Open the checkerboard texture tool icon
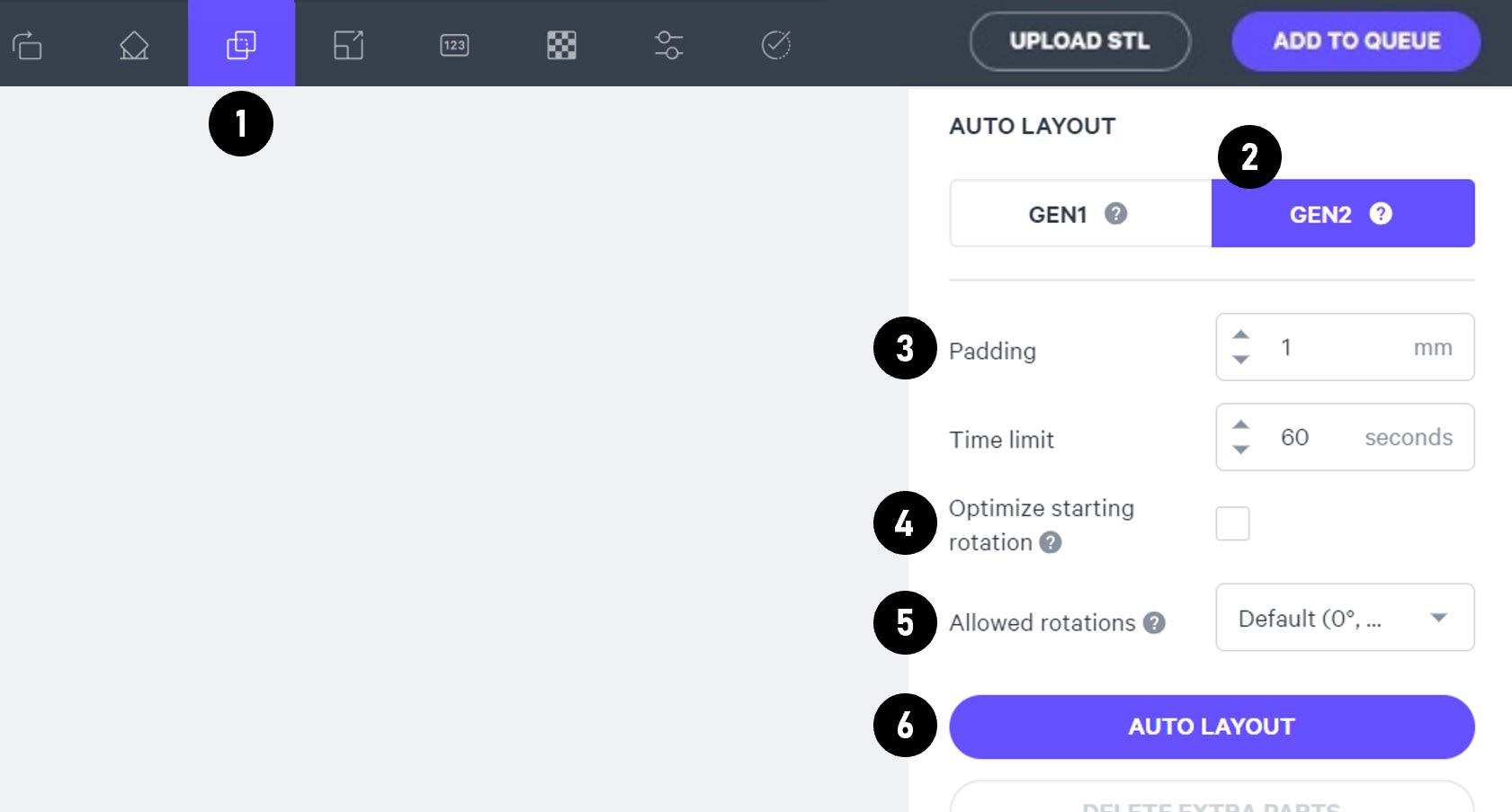The height and width of the screenshot is (812, 1512). [561, 45]
